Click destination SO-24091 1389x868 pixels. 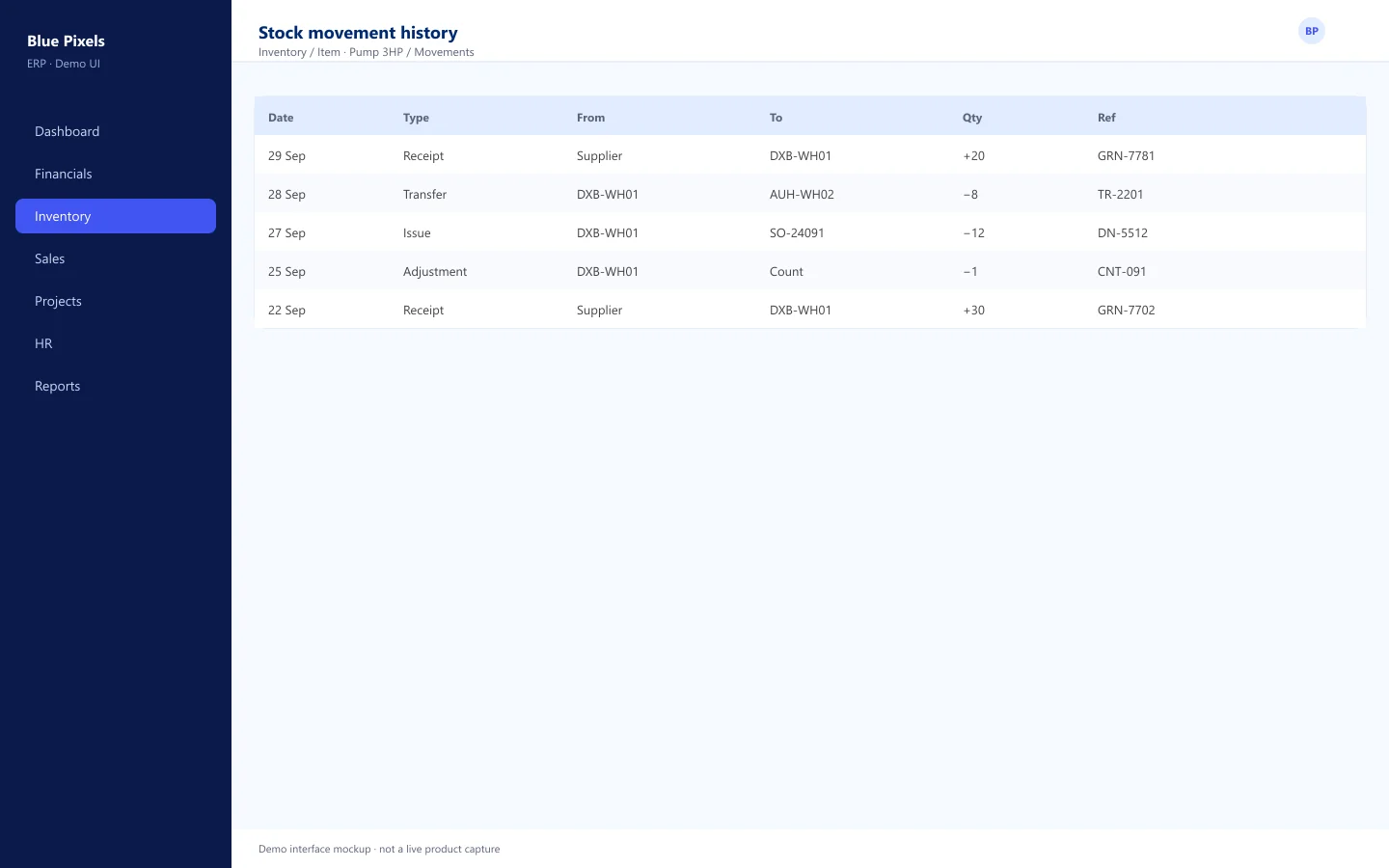pos(797,232)
